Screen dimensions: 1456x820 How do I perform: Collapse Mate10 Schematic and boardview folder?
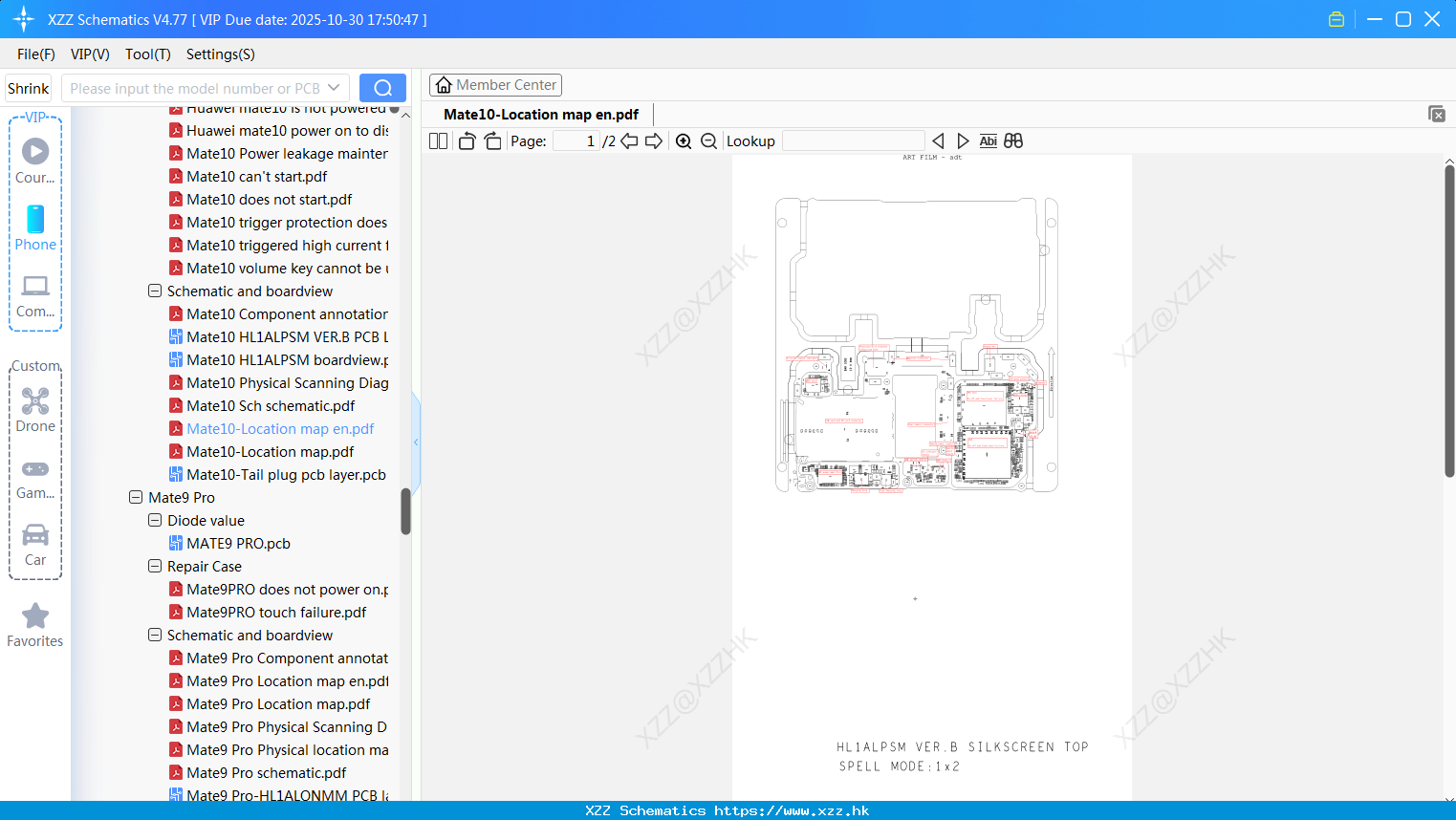click(x=155, y=291)
